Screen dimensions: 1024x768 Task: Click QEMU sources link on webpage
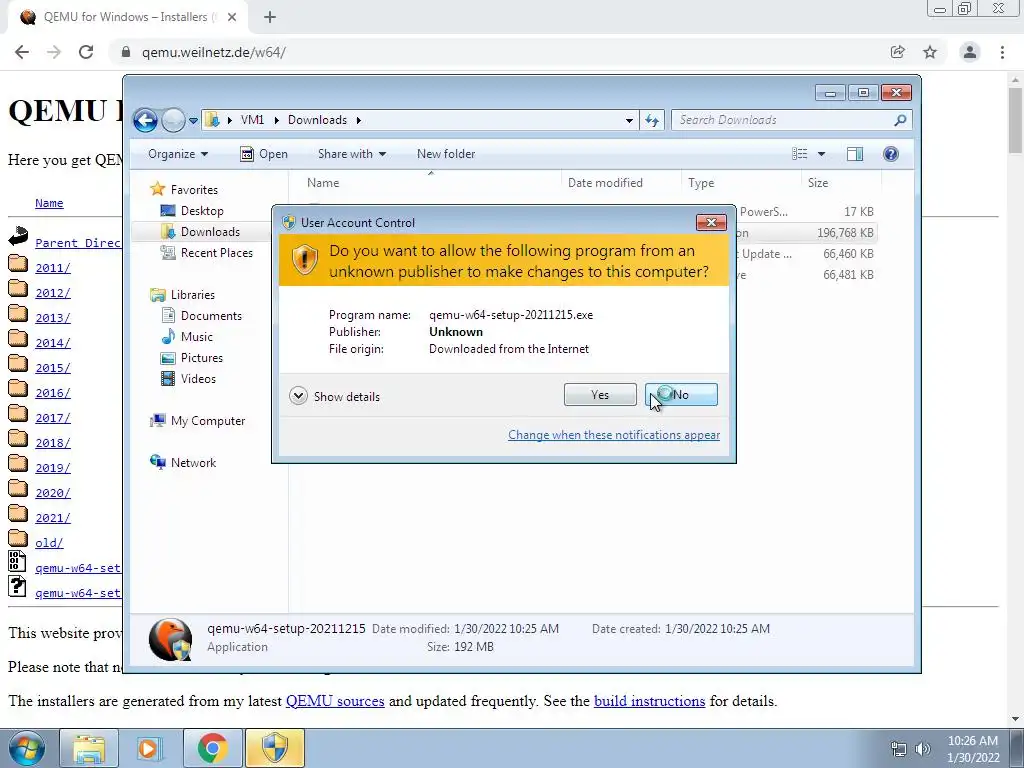pos(335,701)
